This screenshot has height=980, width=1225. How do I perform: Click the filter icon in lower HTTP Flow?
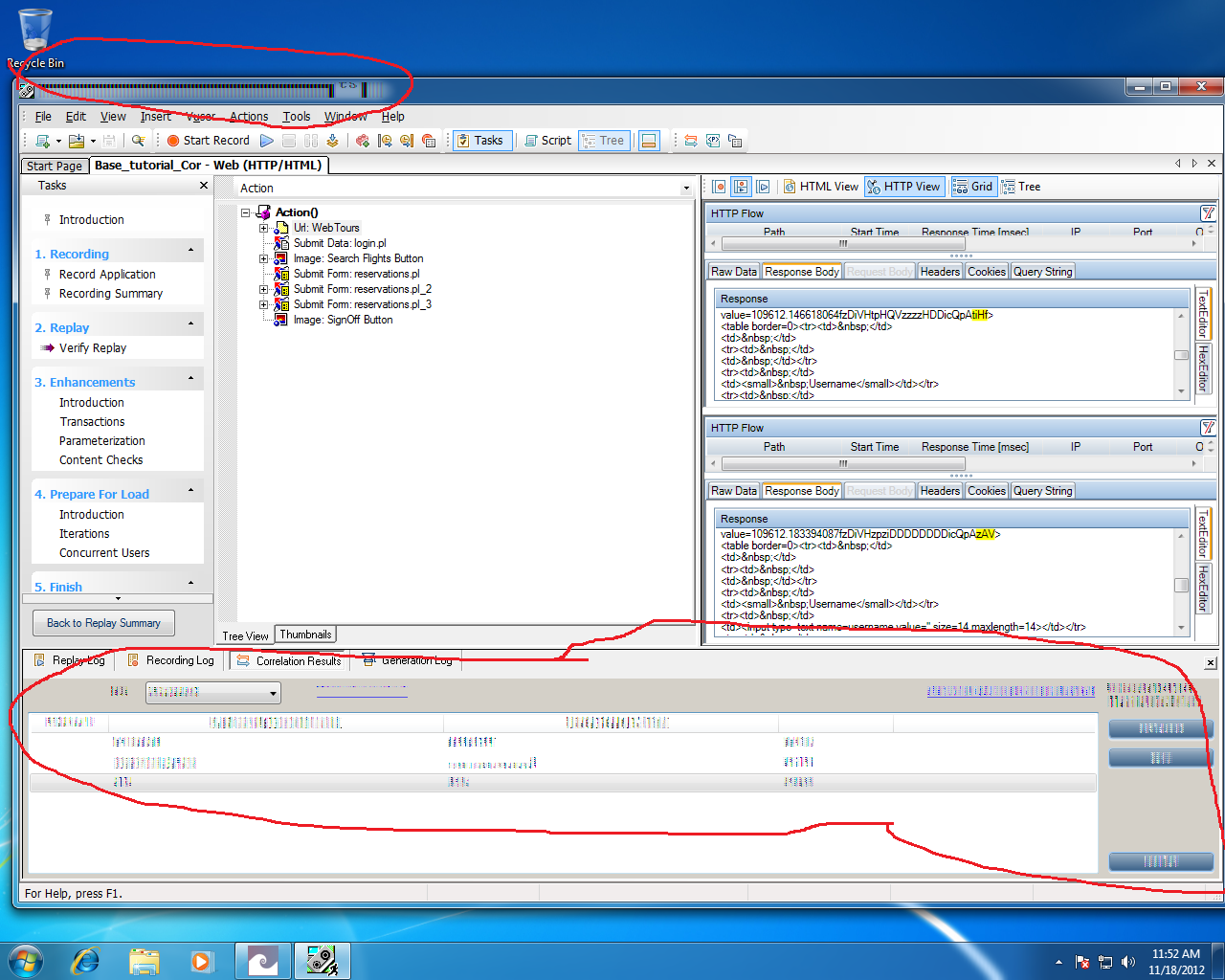coord(1208,428)
